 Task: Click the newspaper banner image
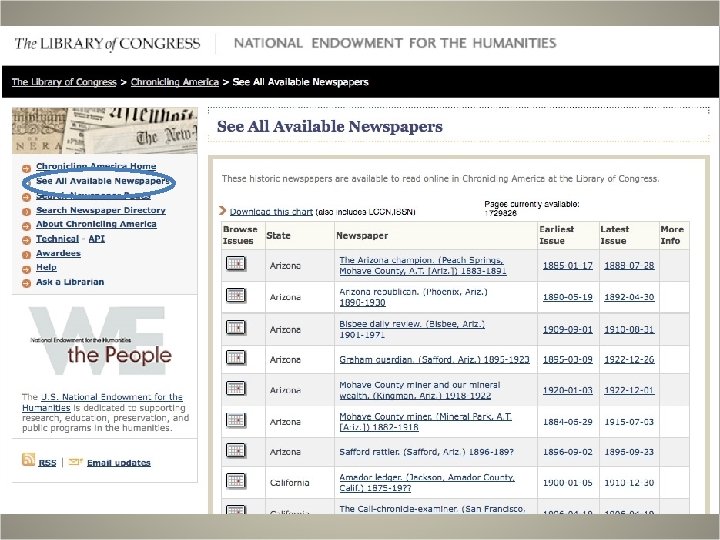[105, 130]
